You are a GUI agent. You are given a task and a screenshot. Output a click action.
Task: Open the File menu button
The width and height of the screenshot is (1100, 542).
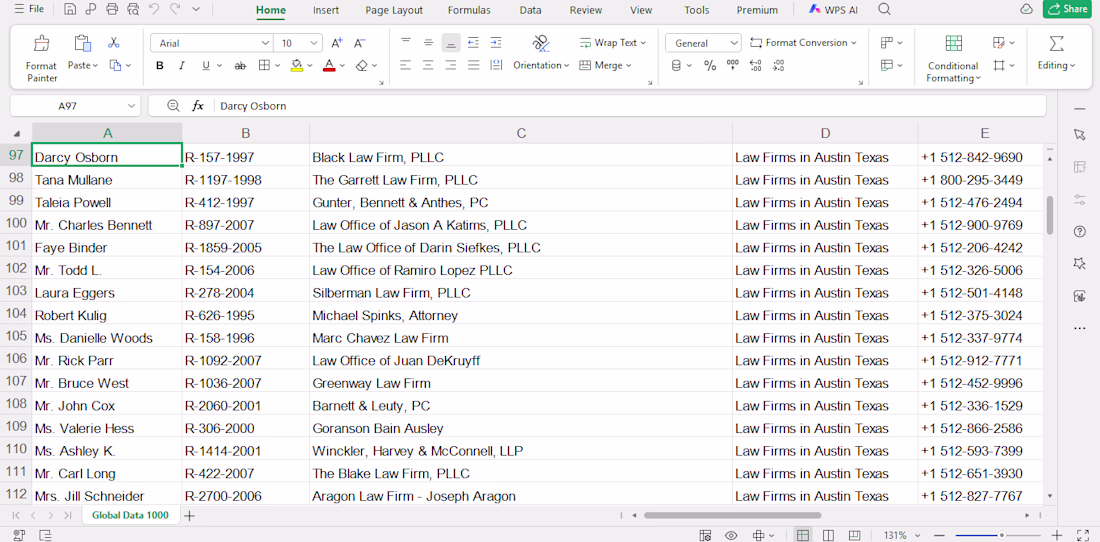tap(29, 9)
